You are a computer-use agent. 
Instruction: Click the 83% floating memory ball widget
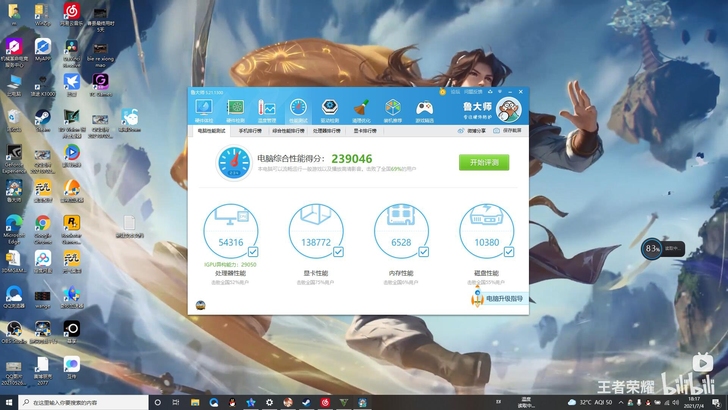pyautogui.click(x=652, y=249)
